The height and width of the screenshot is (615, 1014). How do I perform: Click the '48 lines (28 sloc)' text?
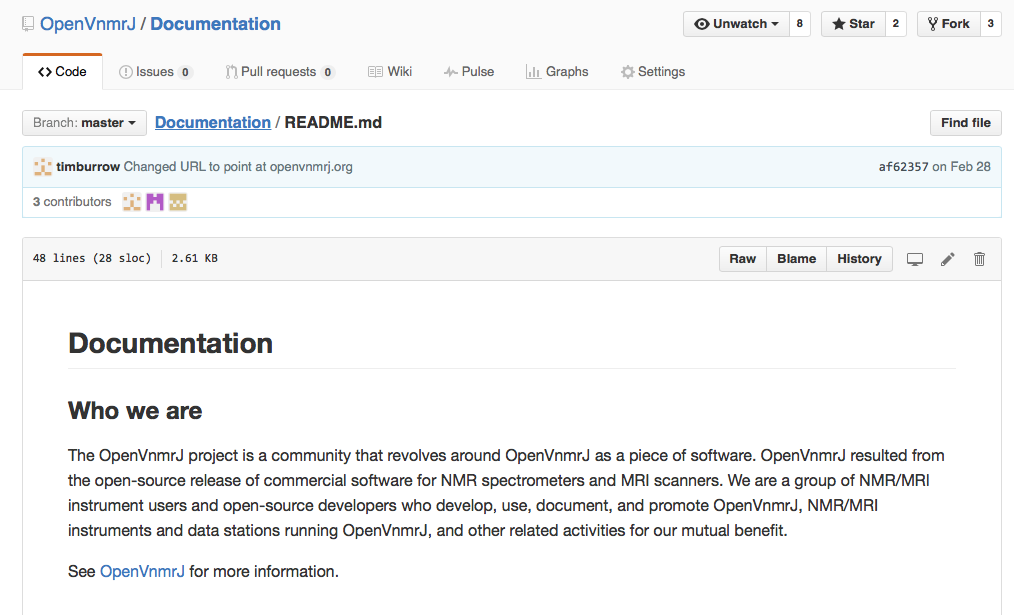(x=92, y=259)
